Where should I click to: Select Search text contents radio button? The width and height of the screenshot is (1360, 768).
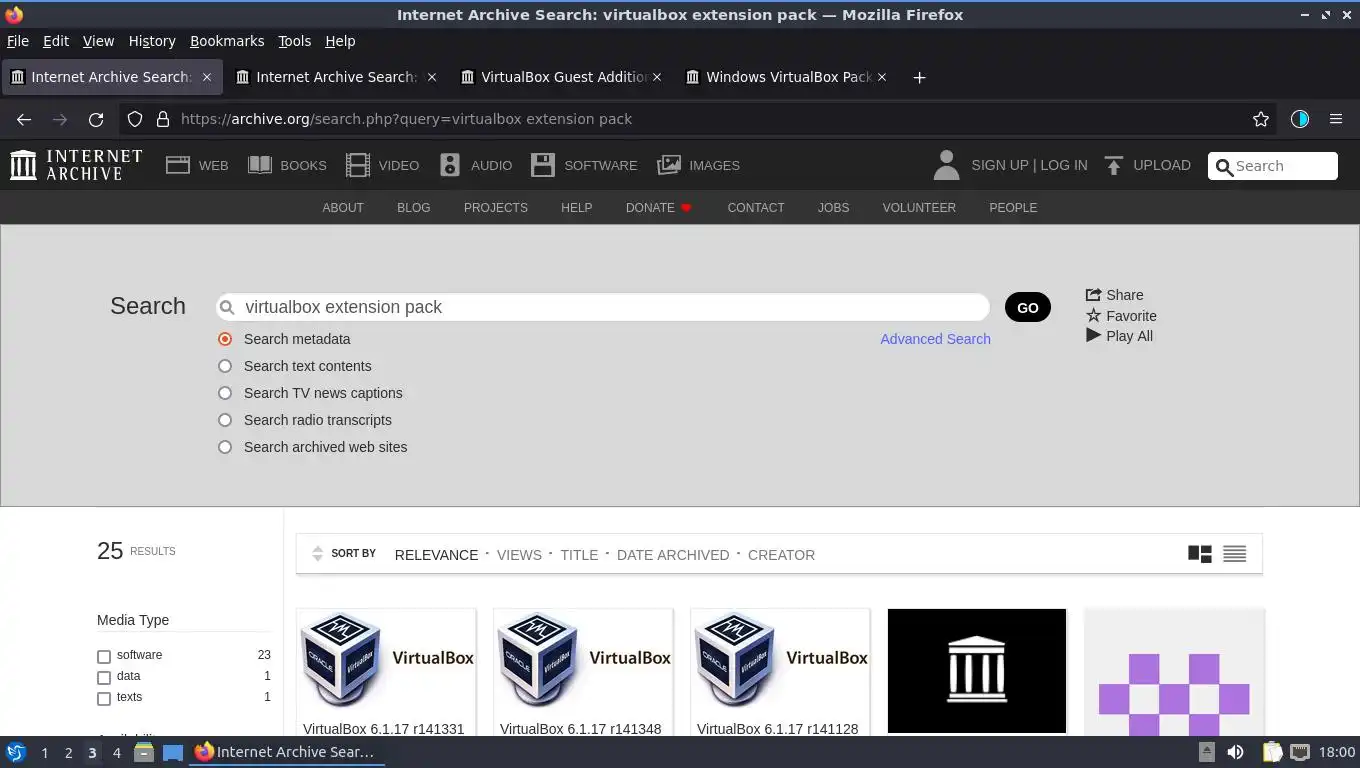[x=225, y=366]
